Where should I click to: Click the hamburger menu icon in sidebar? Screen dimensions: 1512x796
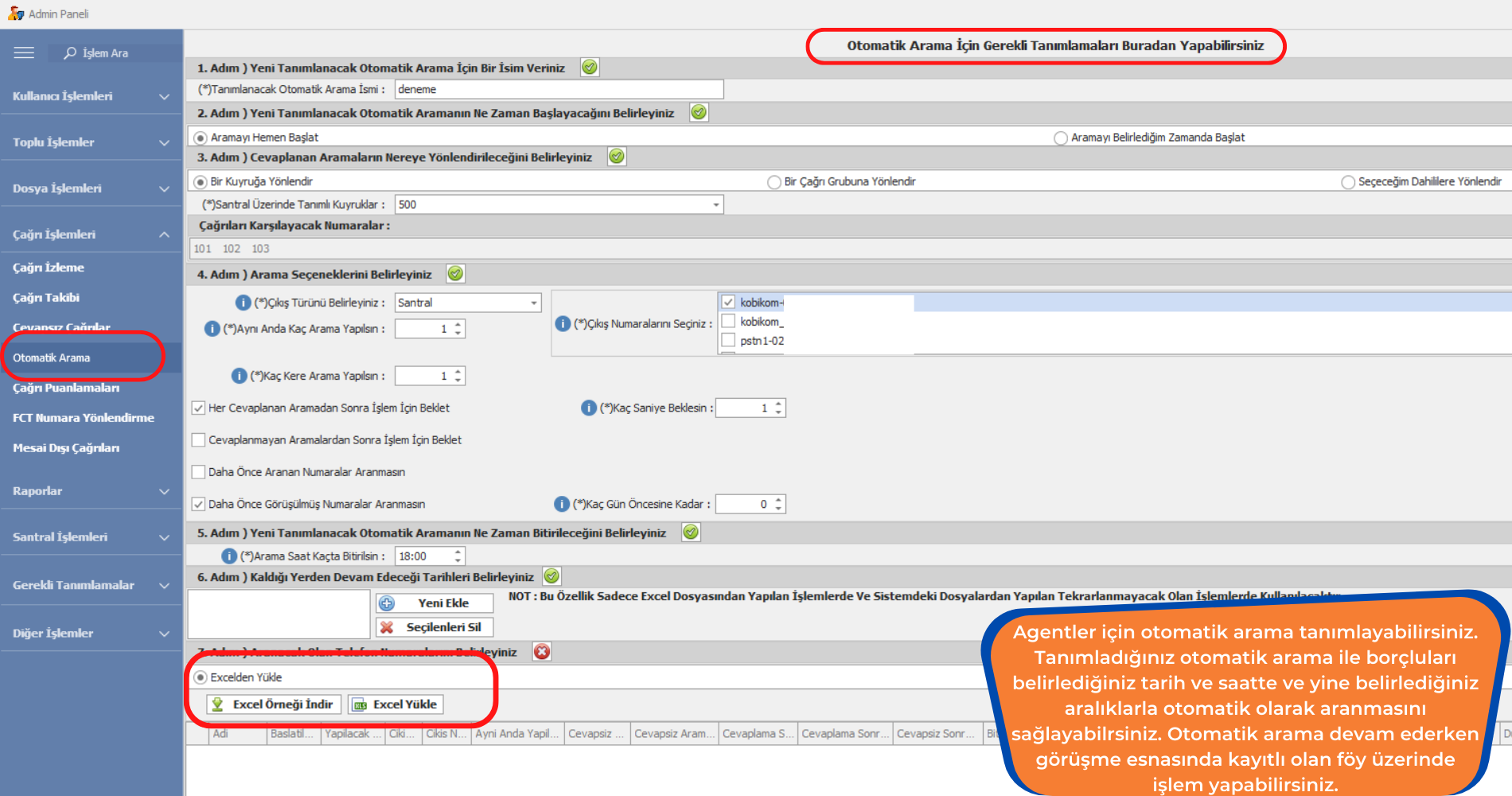point(24,53)
